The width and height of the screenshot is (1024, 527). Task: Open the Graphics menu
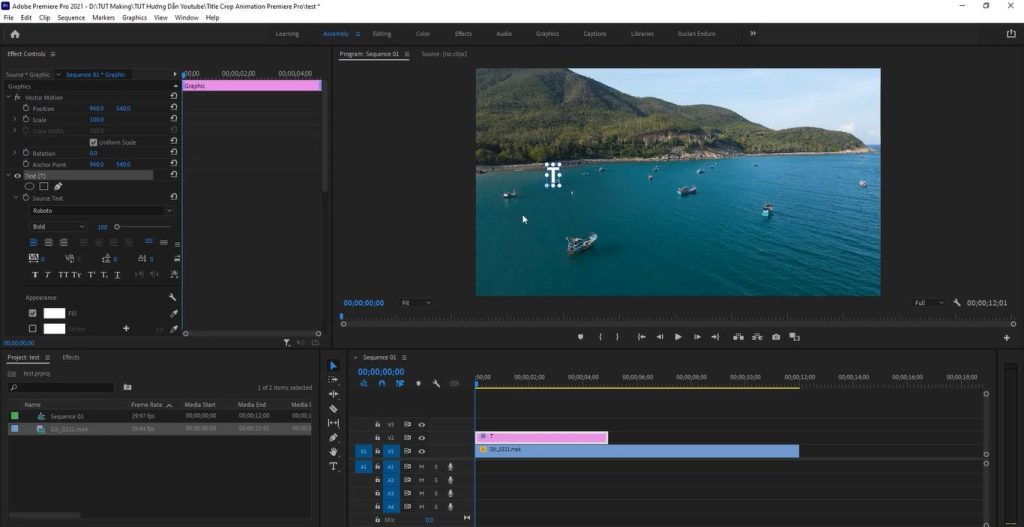(x=135, y=18)
